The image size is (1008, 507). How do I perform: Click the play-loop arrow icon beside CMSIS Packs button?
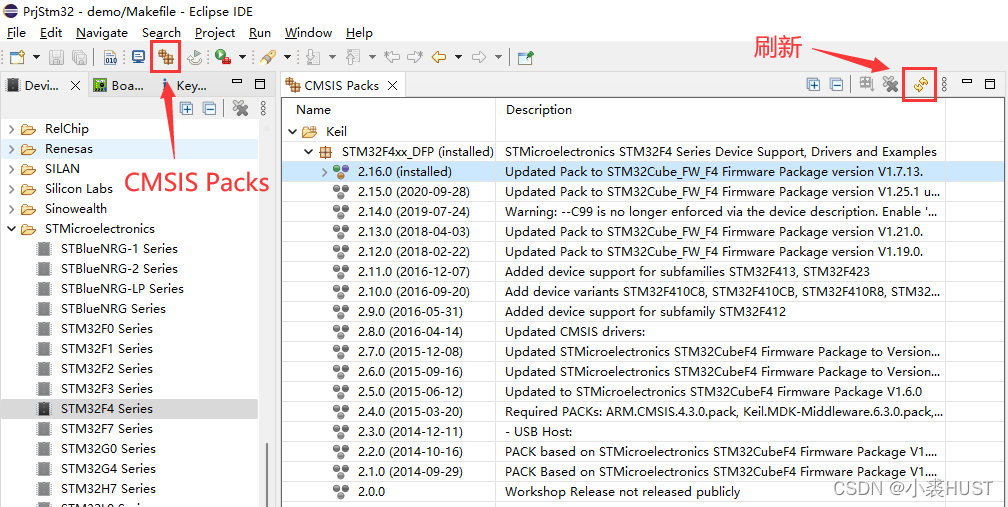(195, 57)
